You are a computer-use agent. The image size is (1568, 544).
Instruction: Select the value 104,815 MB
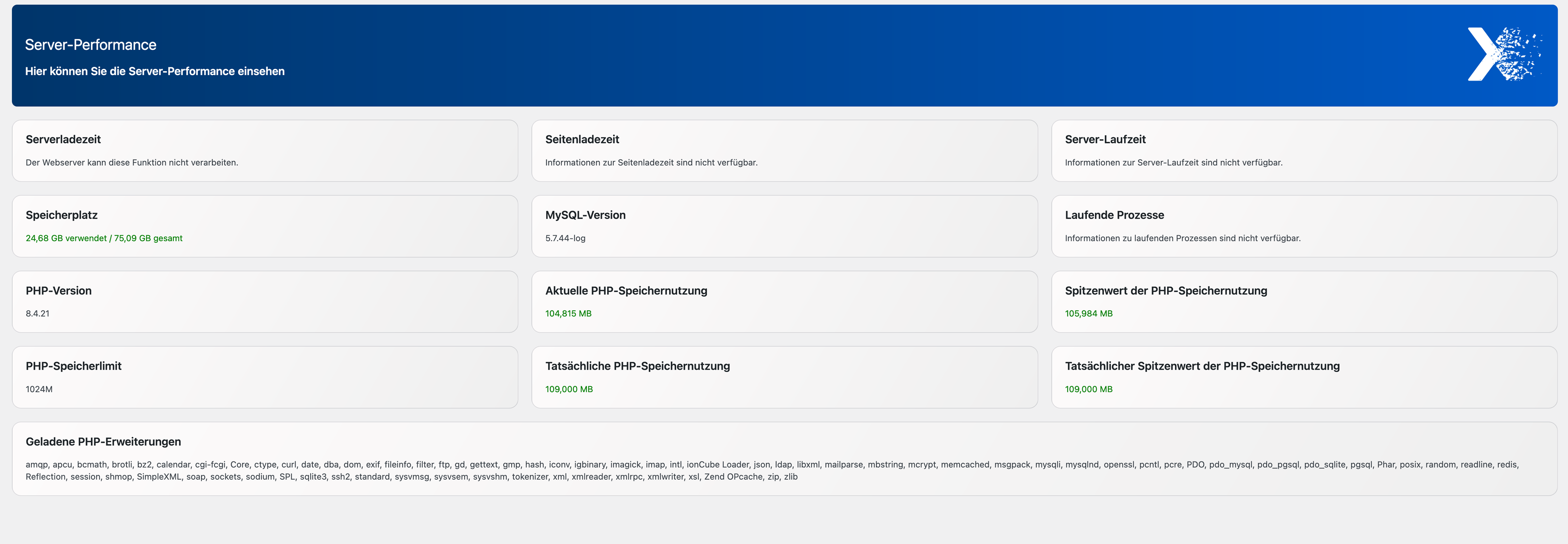pyautogui.click(x=569, y=313)
